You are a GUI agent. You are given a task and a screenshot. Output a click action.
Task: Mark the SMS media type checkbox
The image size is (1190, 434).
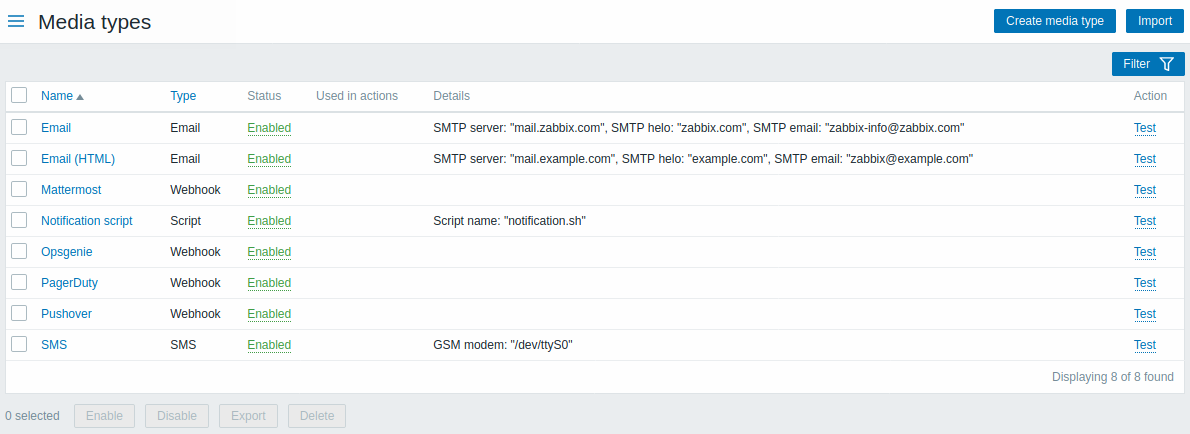pos(19,344)
